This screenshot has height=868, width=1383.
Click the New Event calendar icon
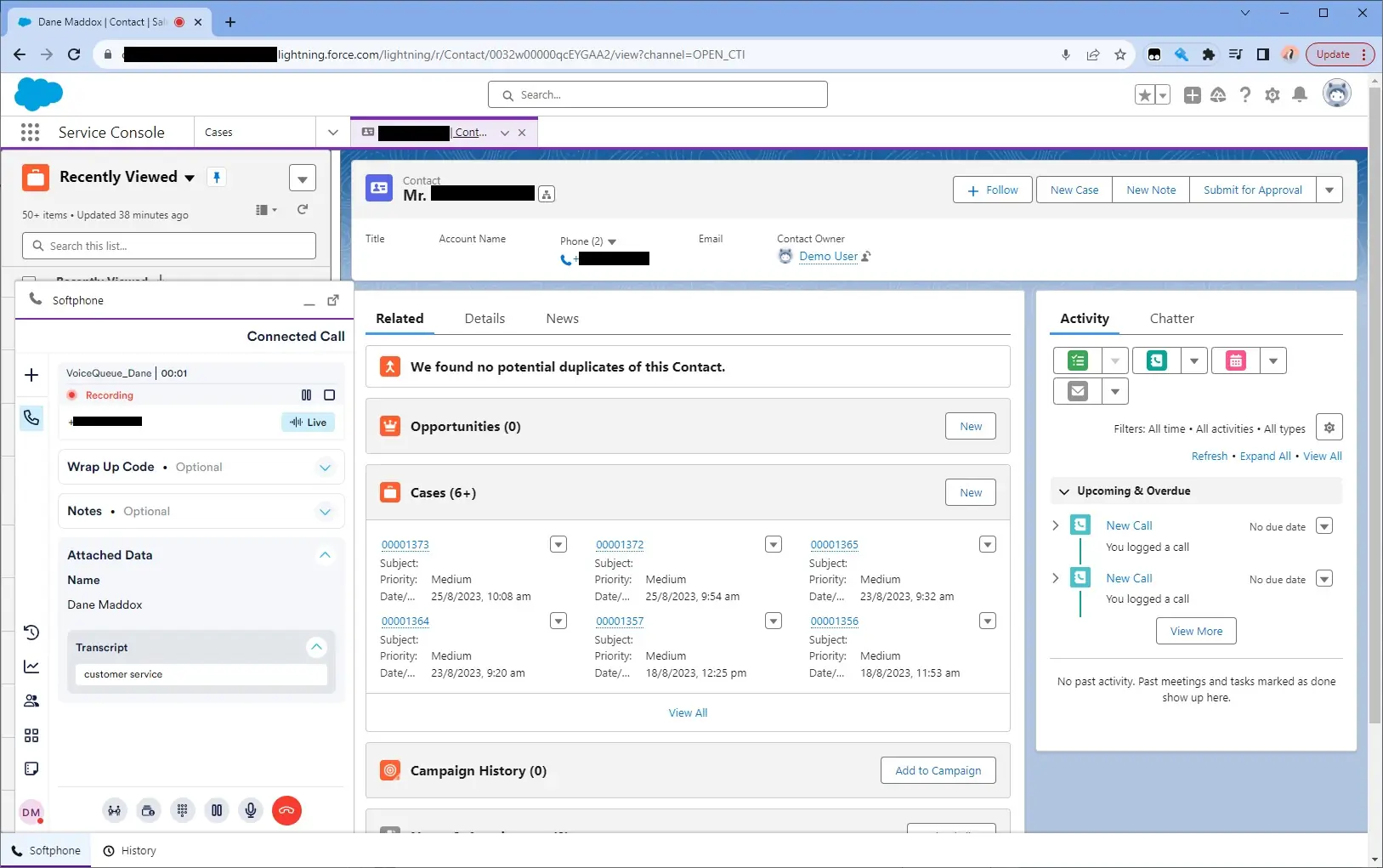pyautogui.click(x=1235, y=361)
